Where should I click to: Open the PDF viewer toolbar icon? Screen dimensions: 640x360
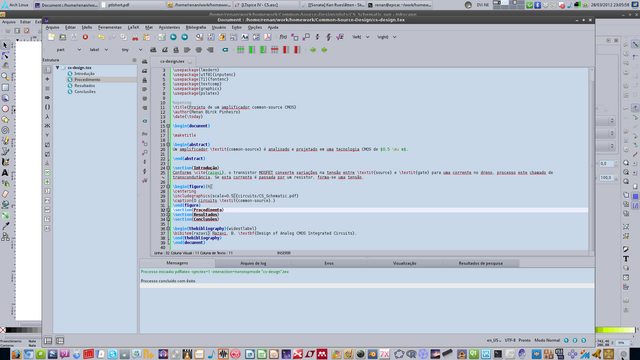(x=267, y=37)
